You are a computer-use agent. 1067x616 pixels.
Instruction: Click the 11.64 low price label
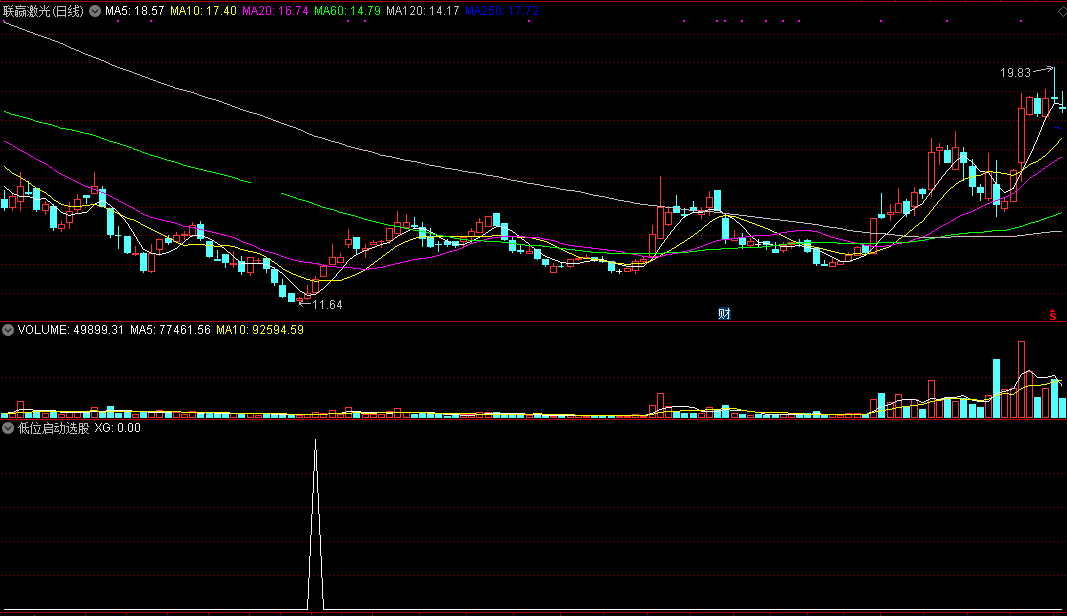pyautogui.click(x=327, y=305)
